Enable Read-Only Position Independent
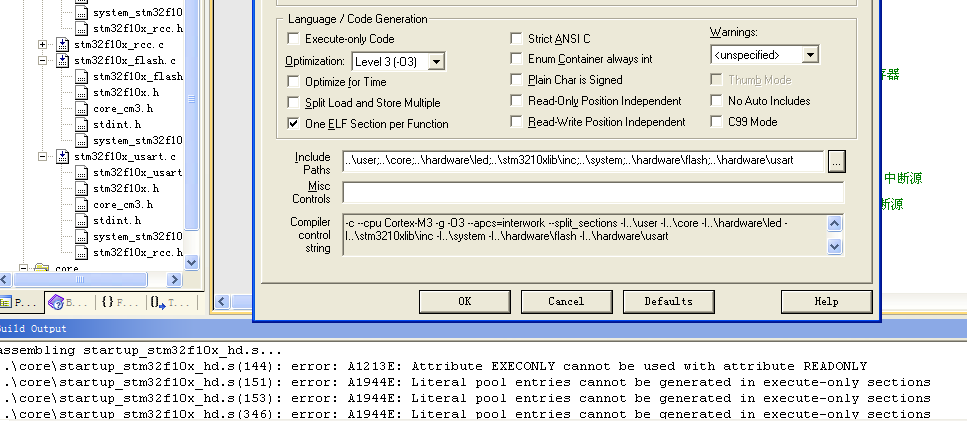Image resolution: width=967 pixels, height=421 pixels. [x=516, y=101]
